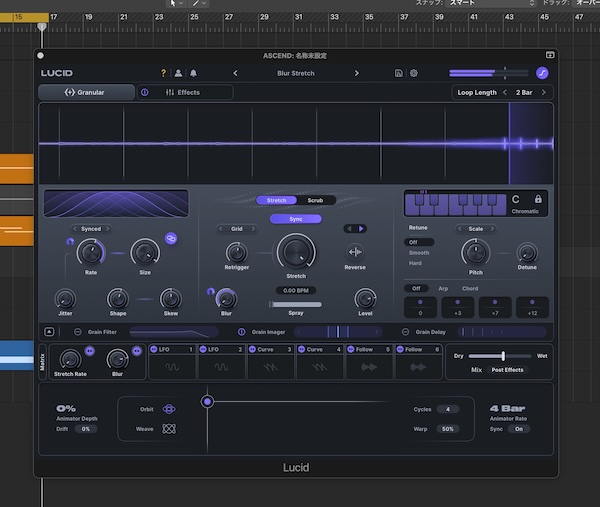The width and height of the screenshot is (600, 507).
Task: Select backward play direction arrow
Action: click(x=349, y=228)
